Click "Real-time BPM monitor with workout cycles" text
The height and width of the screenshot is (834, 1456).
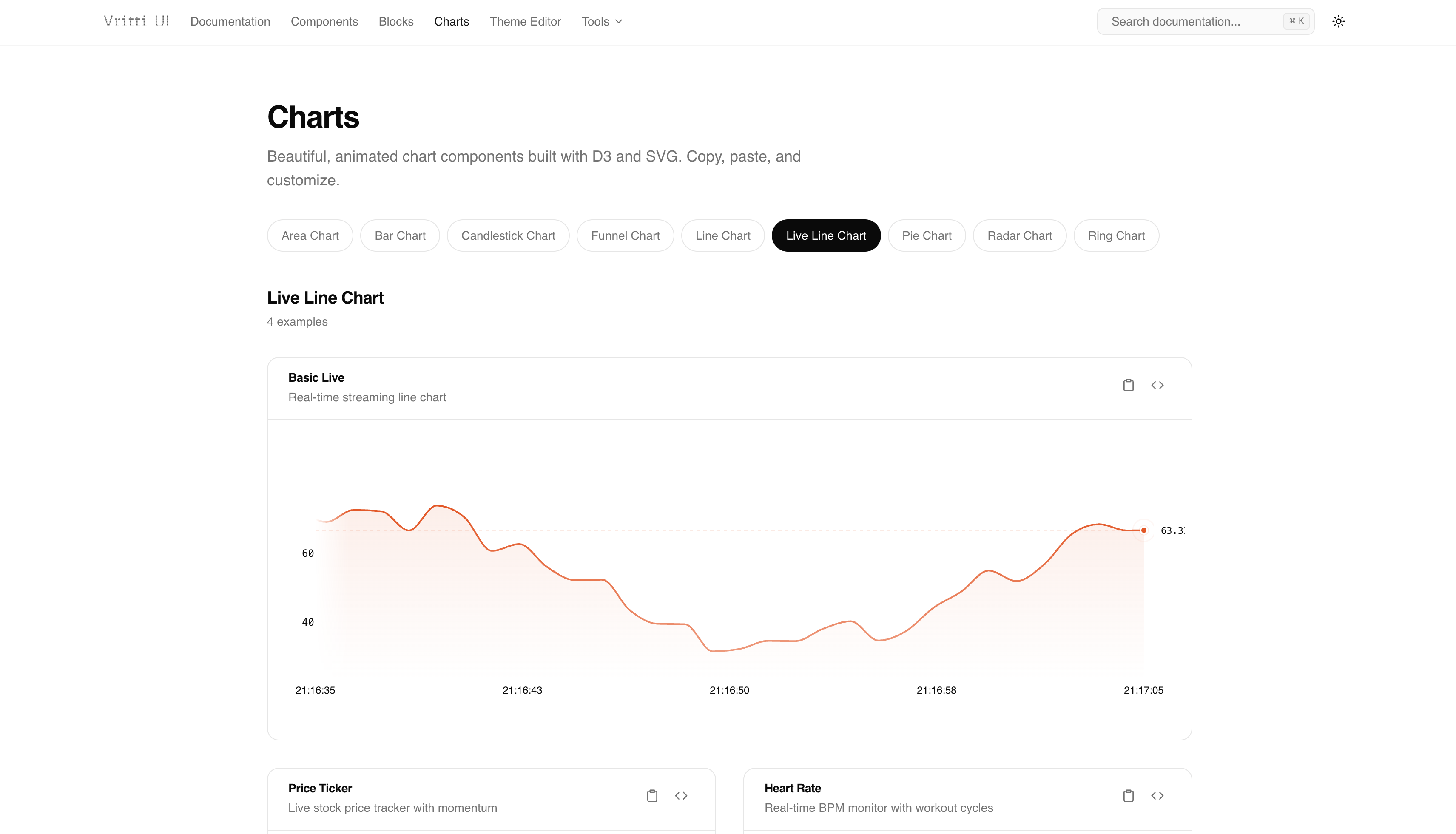(x=879, y=808)
